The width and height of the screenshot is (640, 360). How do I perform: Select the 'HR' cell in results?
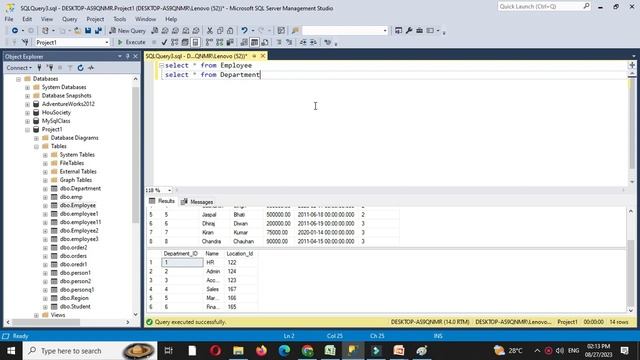coord(214,262)
